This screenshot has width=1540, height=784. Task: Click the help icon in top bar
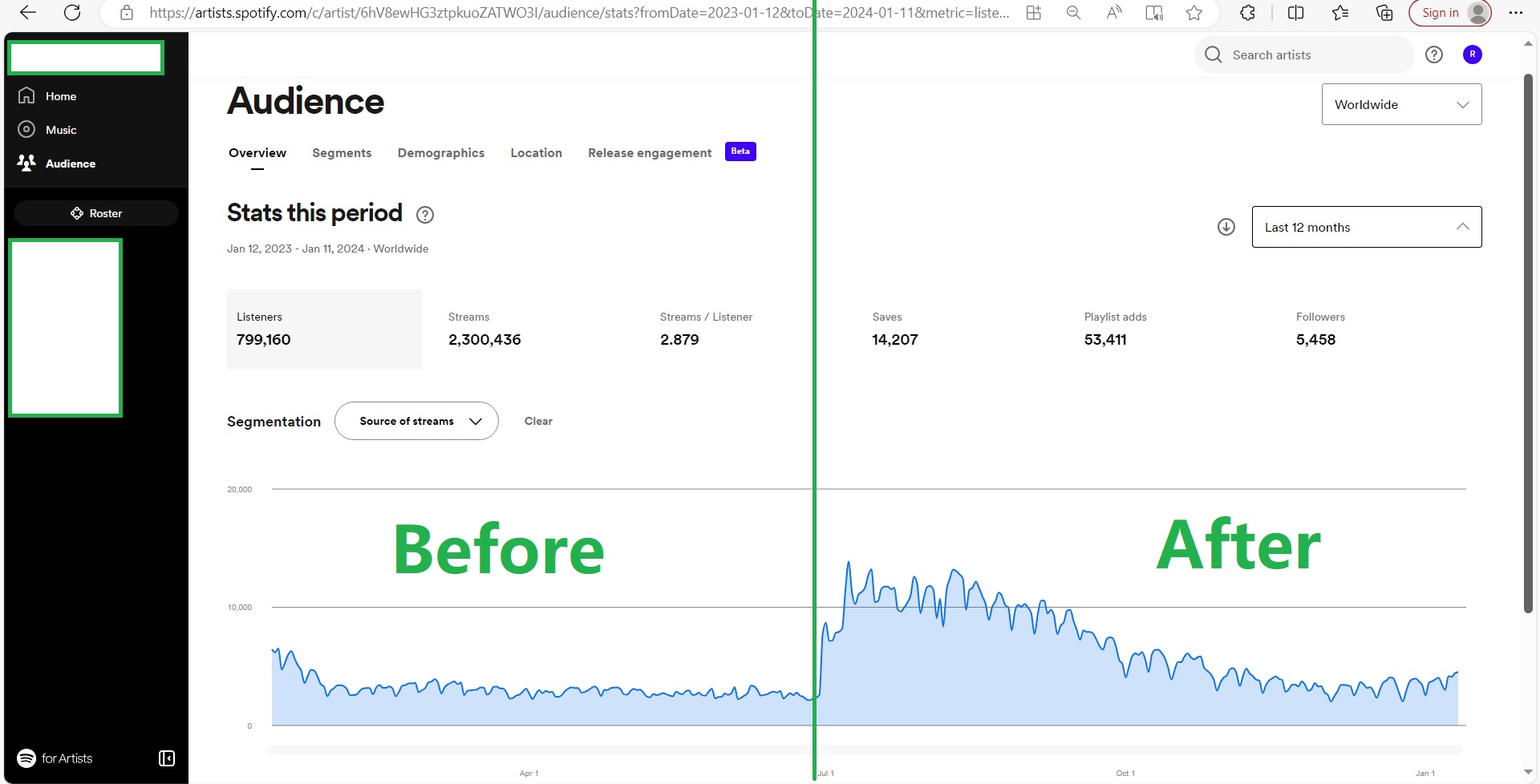(1433, 55)
